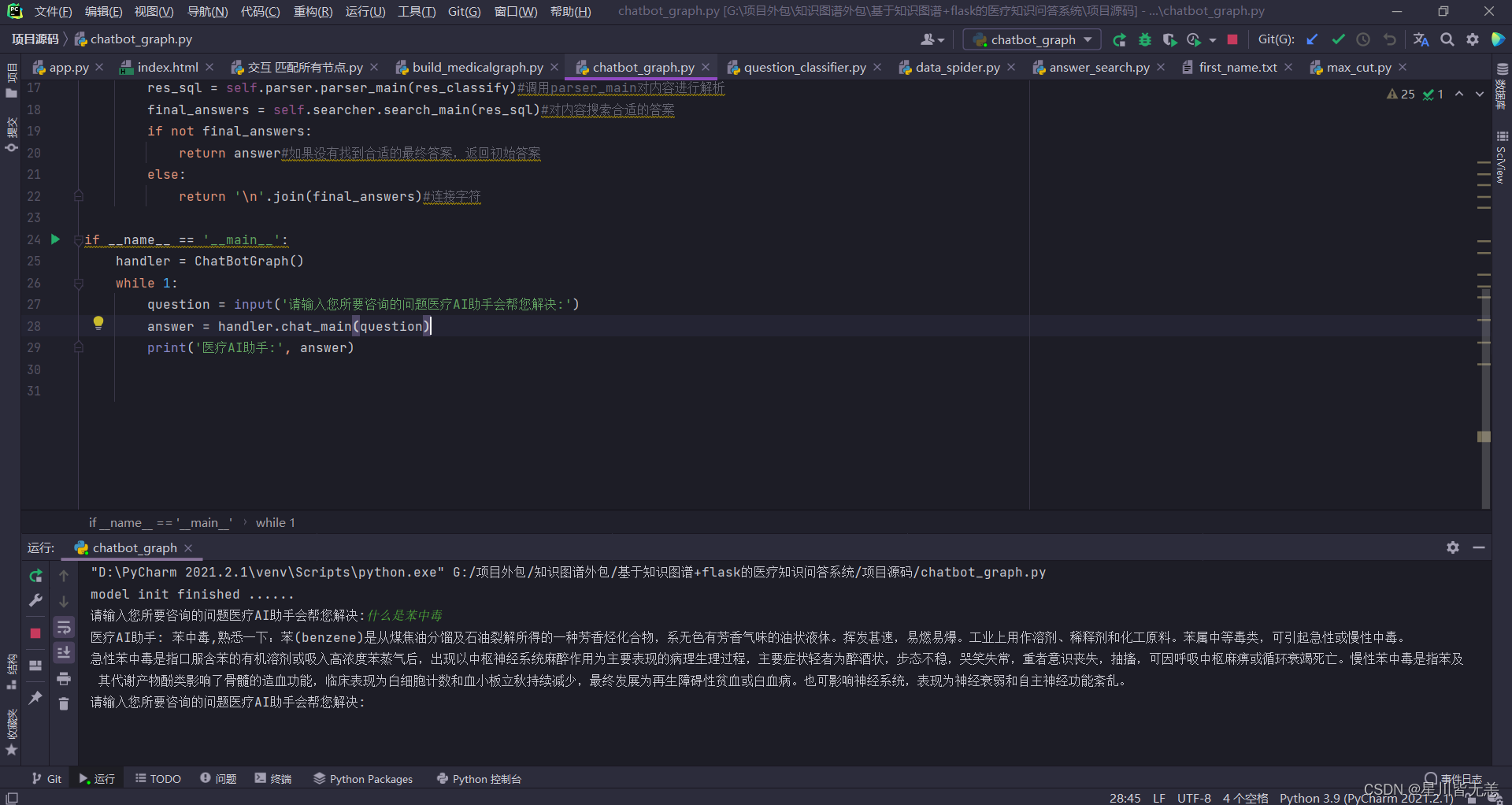1512x805 pixels.
Task: Click the 'while 1' breadcrumb
Action: 275,522
